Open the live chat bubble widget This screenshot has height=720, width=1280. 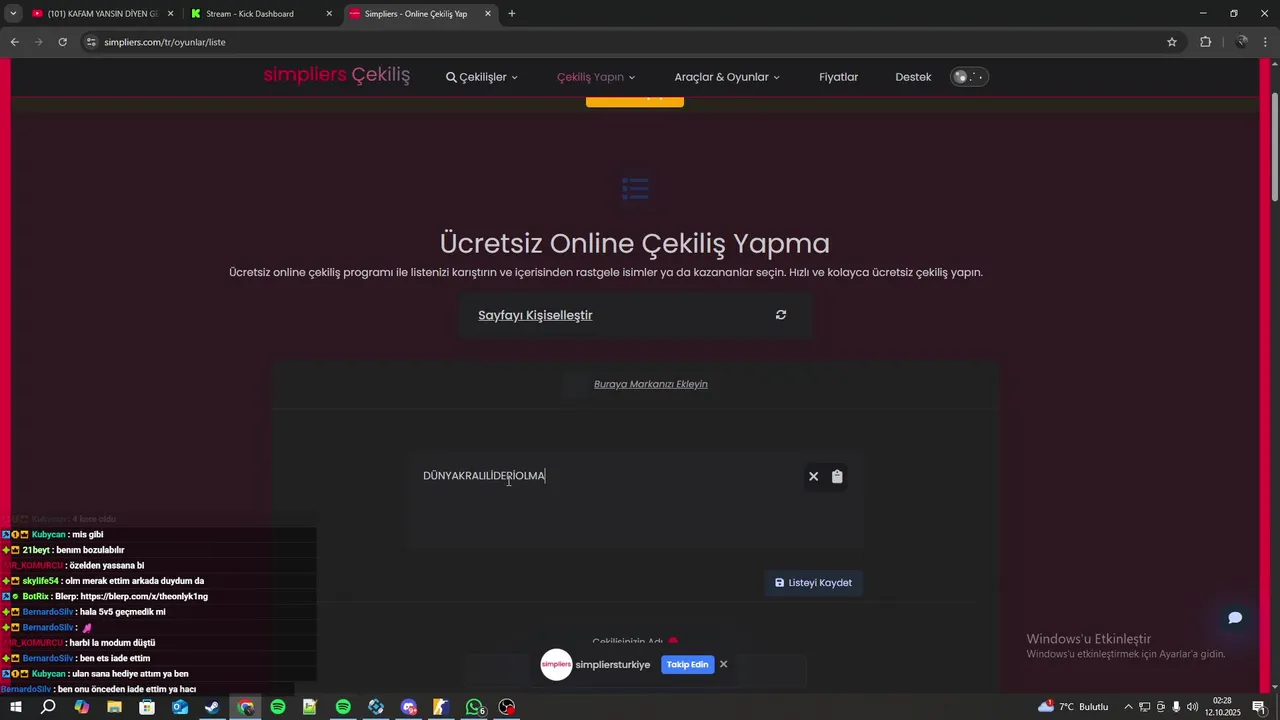(1235, 618)
